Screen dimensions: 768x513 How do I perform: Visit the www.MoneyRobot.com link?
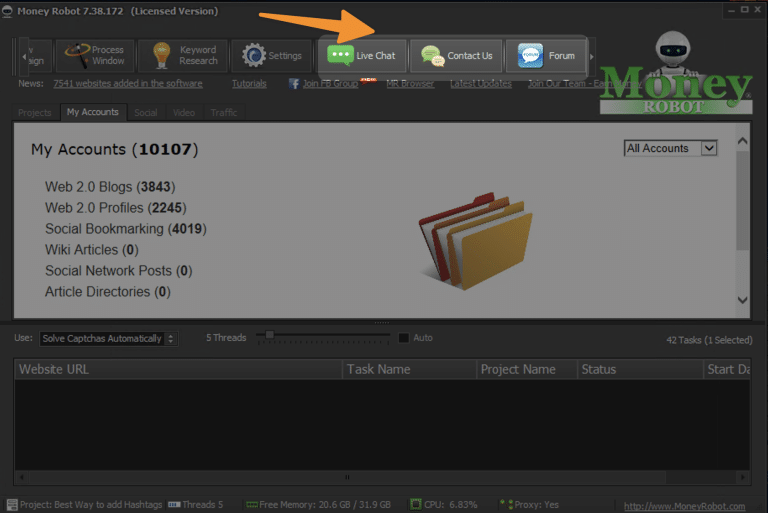point(684,506)
